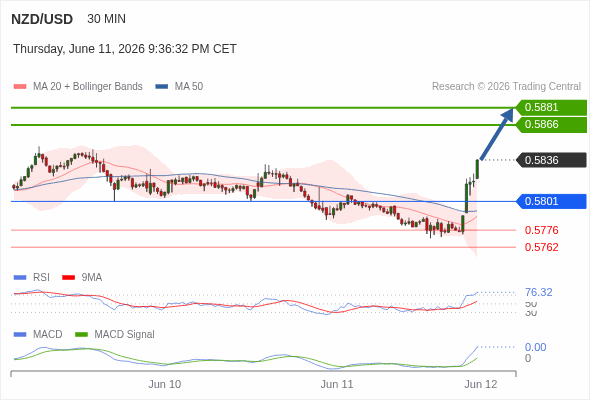Image resolution: width=590 pixels, height=400 pixels.
Task: Click the 9MA red legend marker
Action: [68, 277]
